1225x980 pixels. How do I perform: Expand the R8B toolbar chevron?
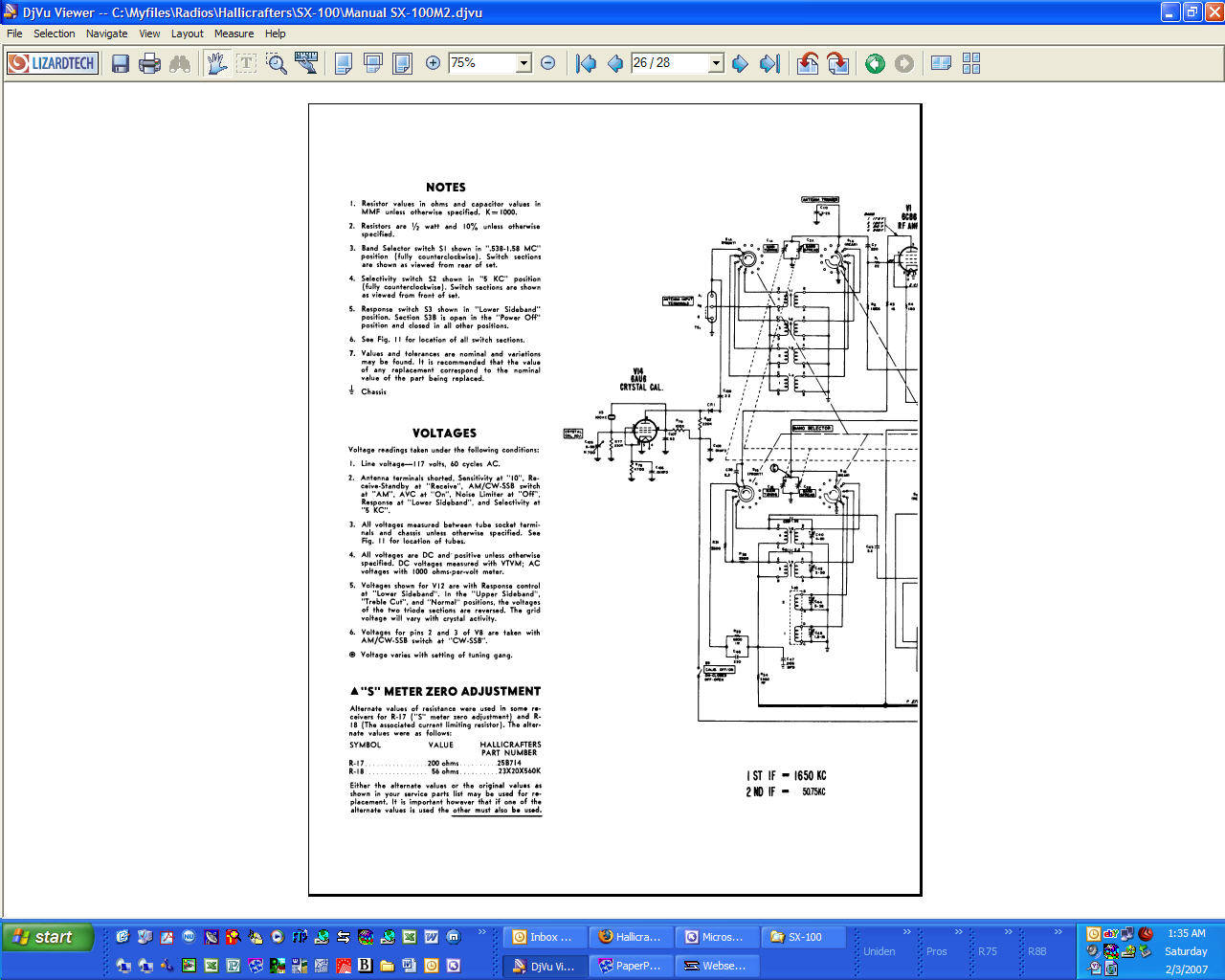(x=1058, y=932)
